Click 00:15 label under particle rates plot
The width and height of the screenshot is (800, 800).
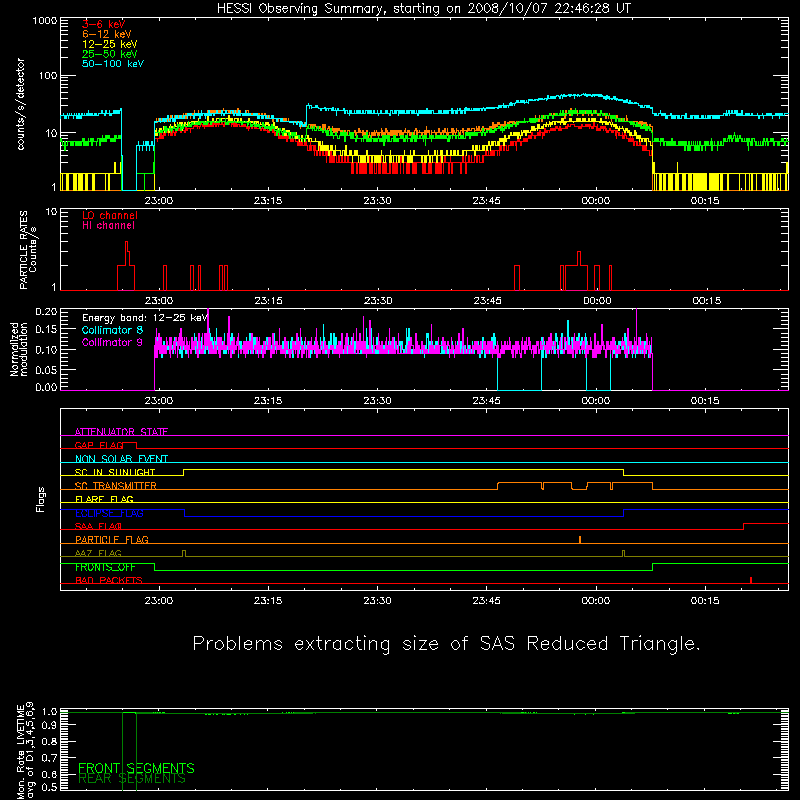(707, 301)
